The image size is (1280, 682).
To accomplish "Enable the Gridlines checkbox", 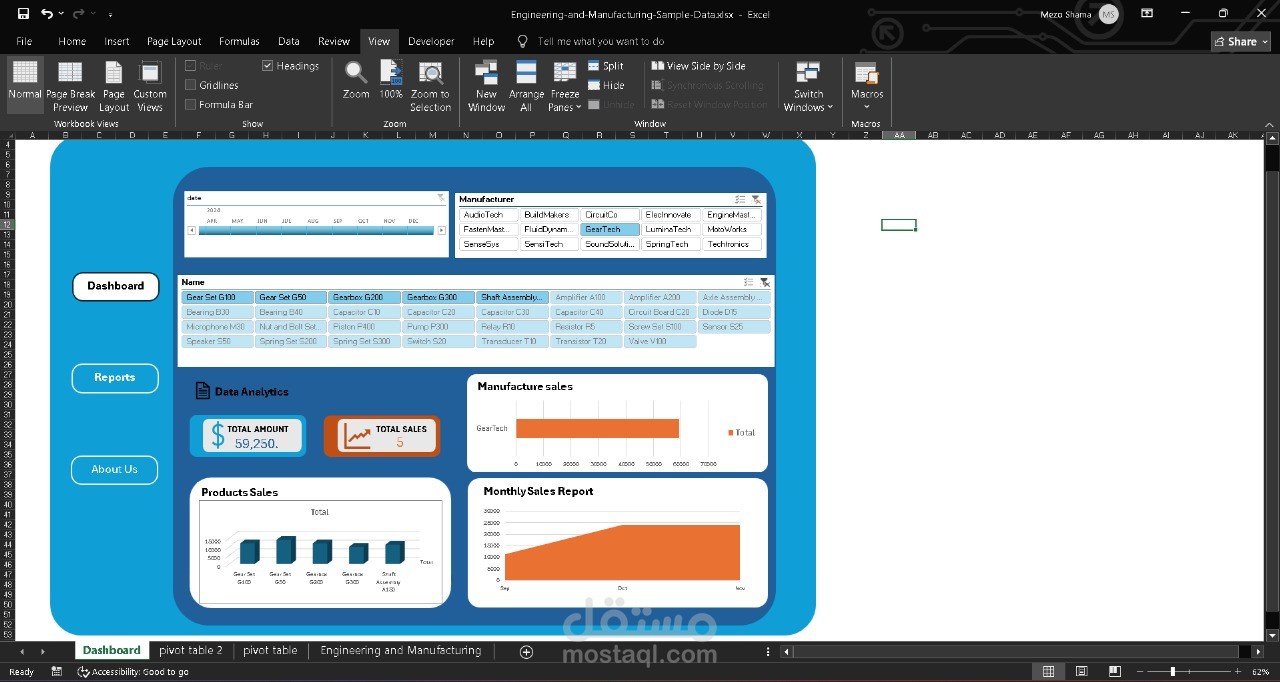I will (x=190, y=85).
